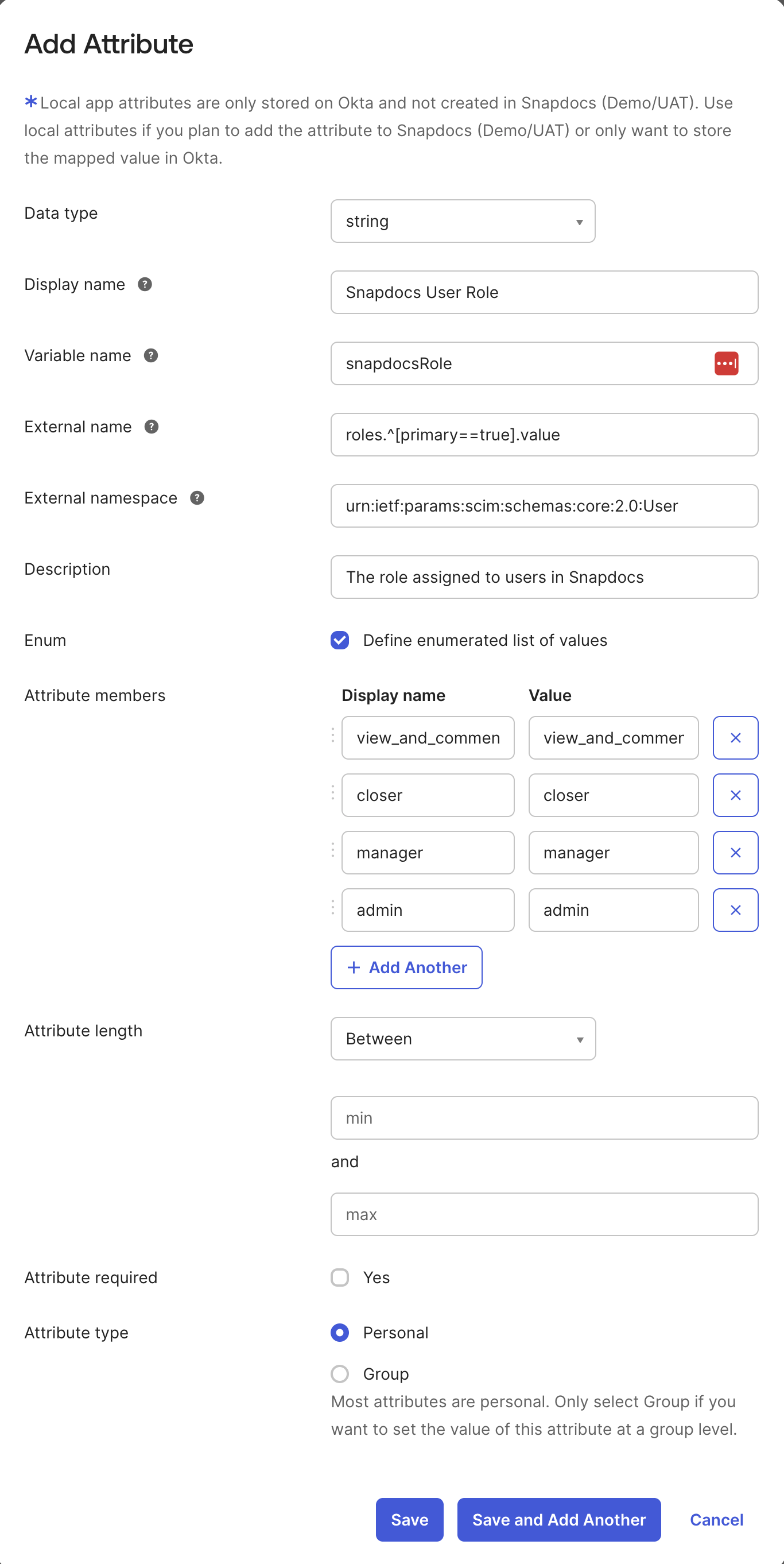
Task: Open the Attribute length Between dropdown
Action: tap(463, 1038)
